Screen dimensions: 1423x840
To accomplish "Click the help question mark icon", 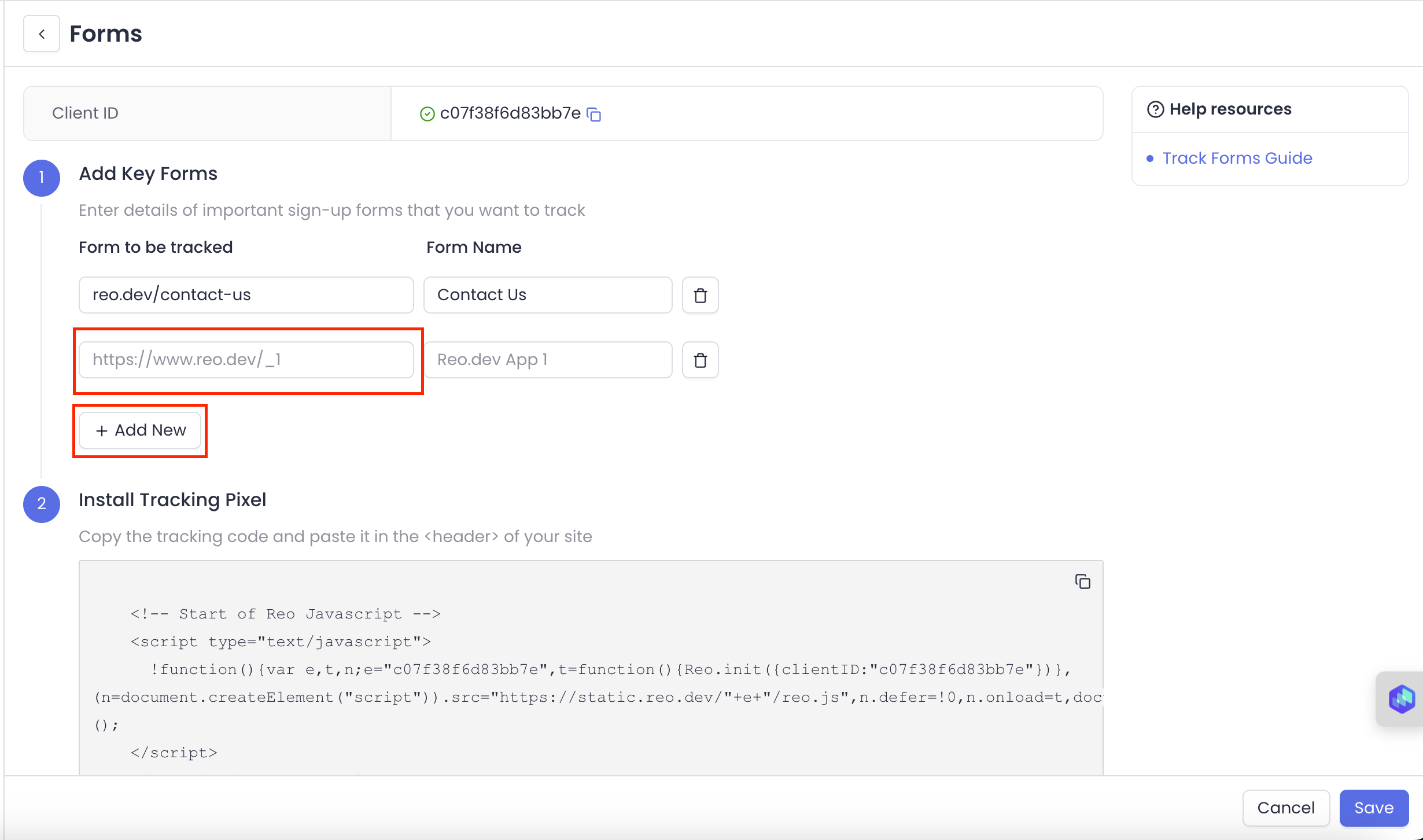I will pyautogui.click(x=1155, y=109).
